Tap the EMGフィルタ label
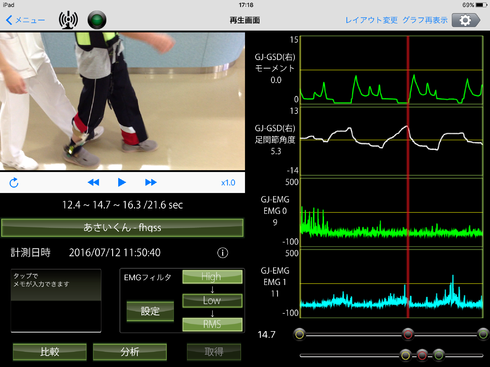 tap(147, 277)
